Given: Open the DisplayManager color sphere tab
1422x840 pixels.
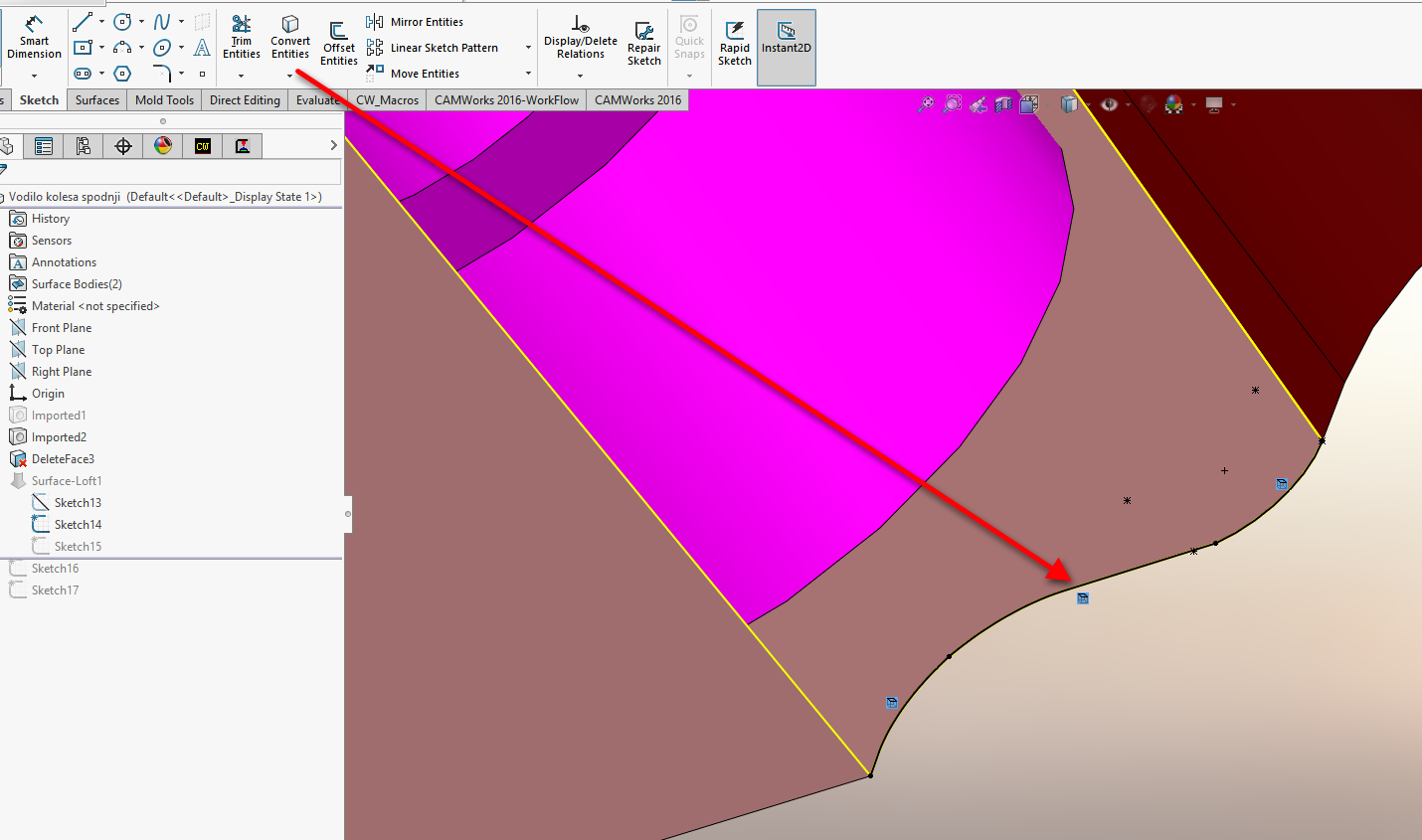Looking at the screenshot, I should coord(163,146).
